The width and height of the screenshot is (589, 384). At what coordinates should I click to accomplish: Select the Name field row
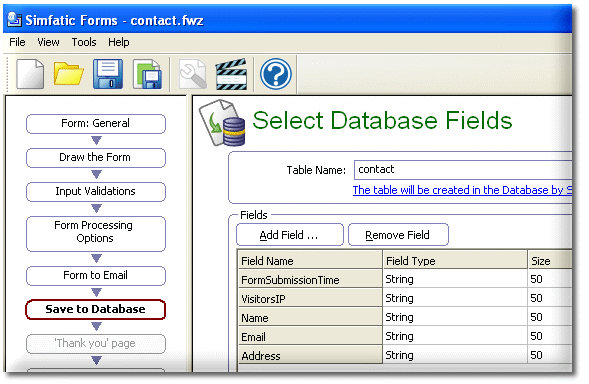tap(310, 317)
